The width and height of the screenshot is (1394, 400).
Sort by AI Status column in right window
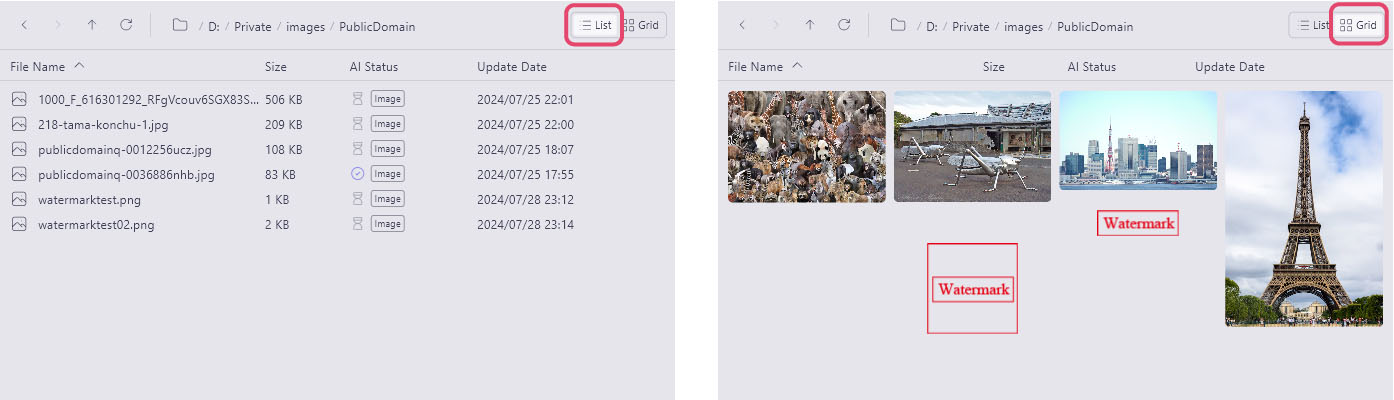(x=1092, y=67)
